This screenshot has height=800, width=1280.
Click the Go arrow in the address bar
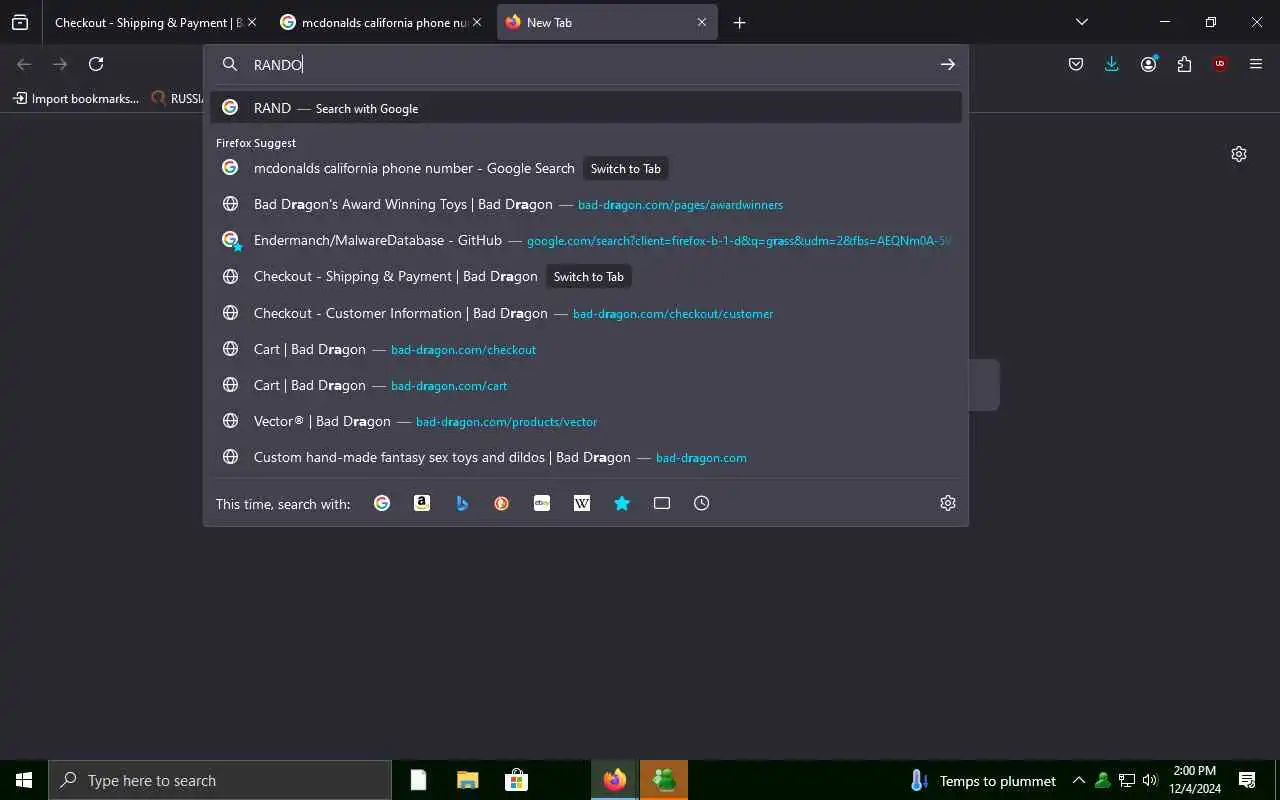pyautogui.click(x=947, y=64)
